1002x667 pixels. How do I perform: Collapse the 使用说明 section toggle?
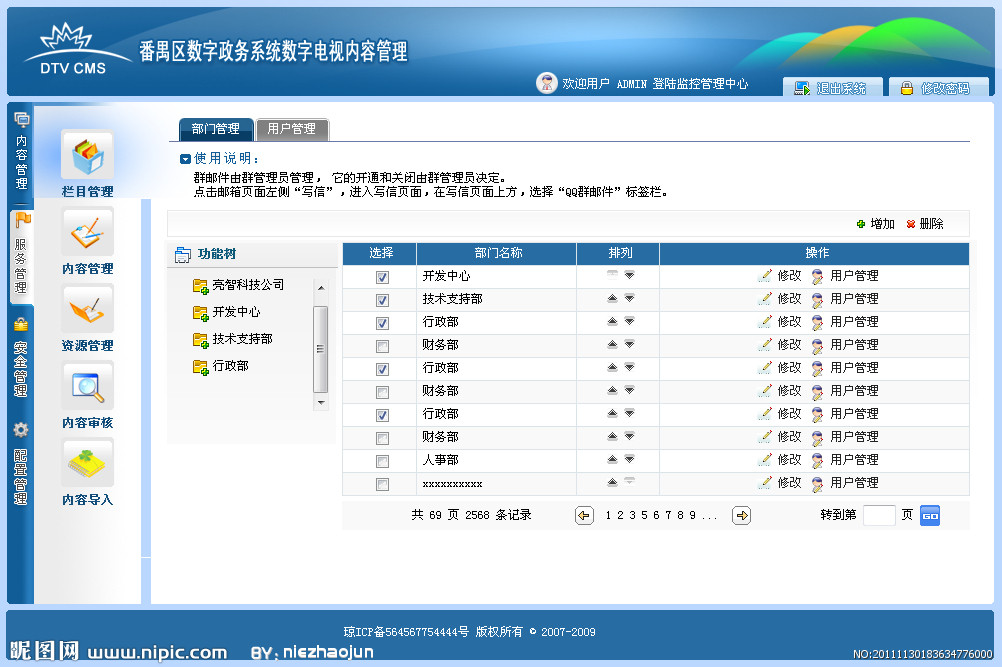185,159
